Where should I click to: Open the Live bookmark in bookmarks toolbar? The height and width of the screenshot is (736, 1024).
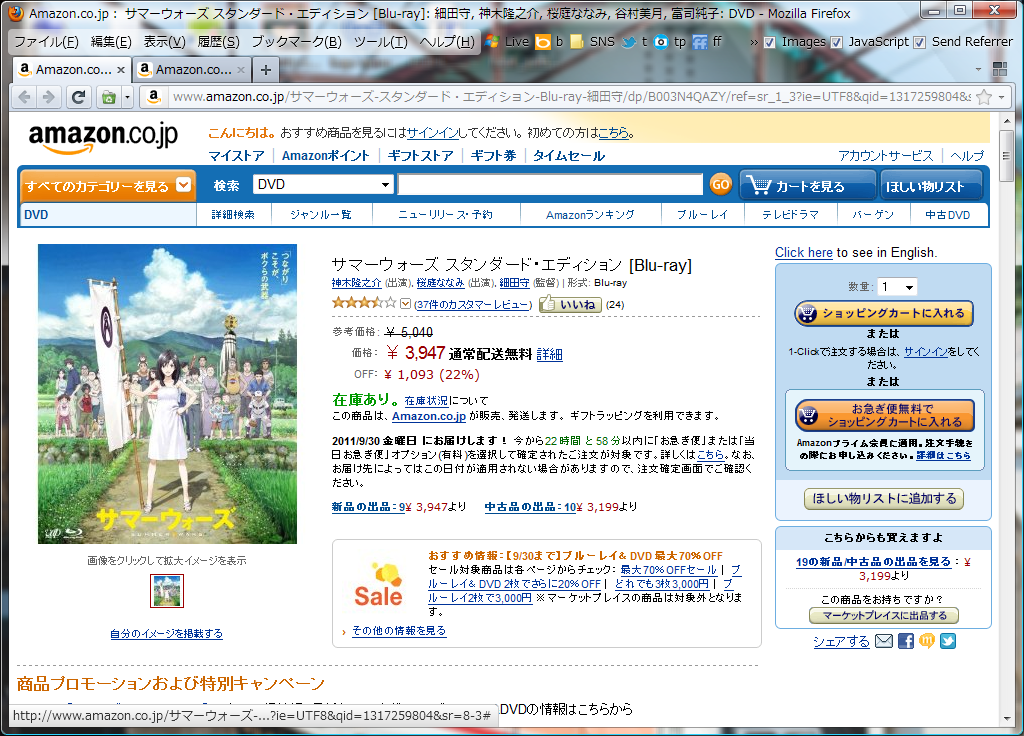point(507,42)
